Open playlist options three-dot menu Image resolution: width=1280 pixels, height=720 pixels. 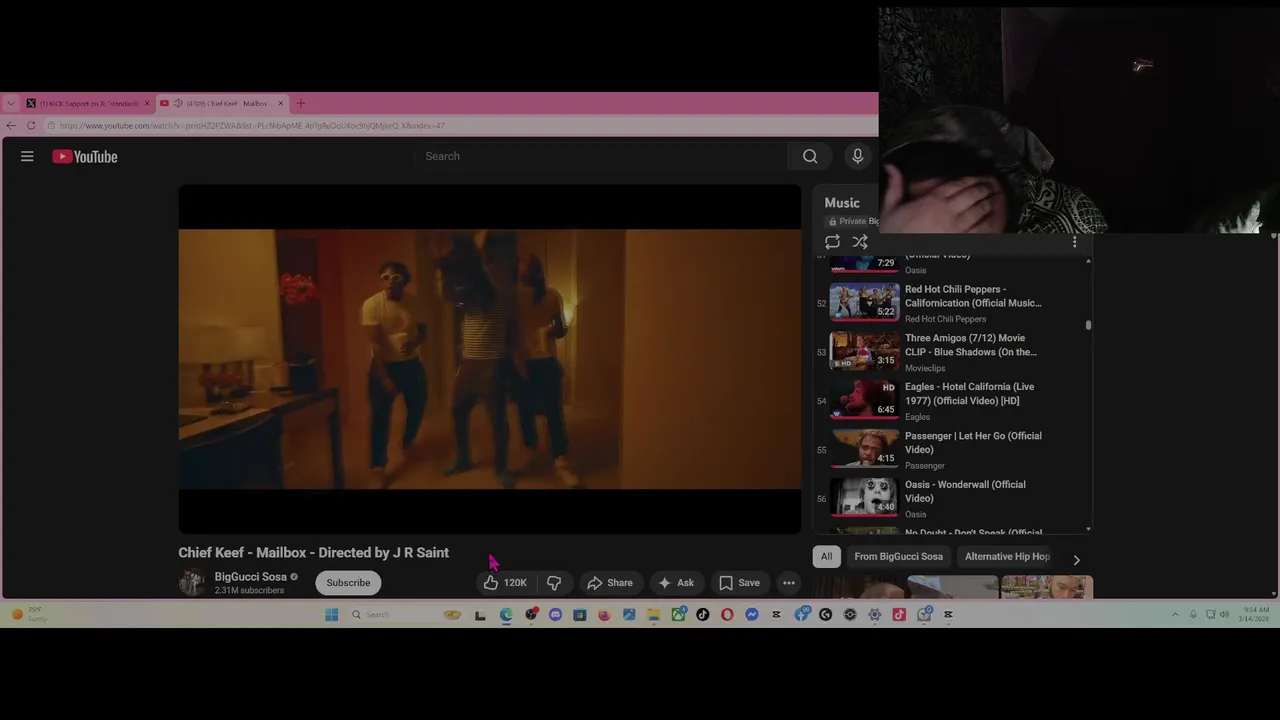click(1075, 242)
